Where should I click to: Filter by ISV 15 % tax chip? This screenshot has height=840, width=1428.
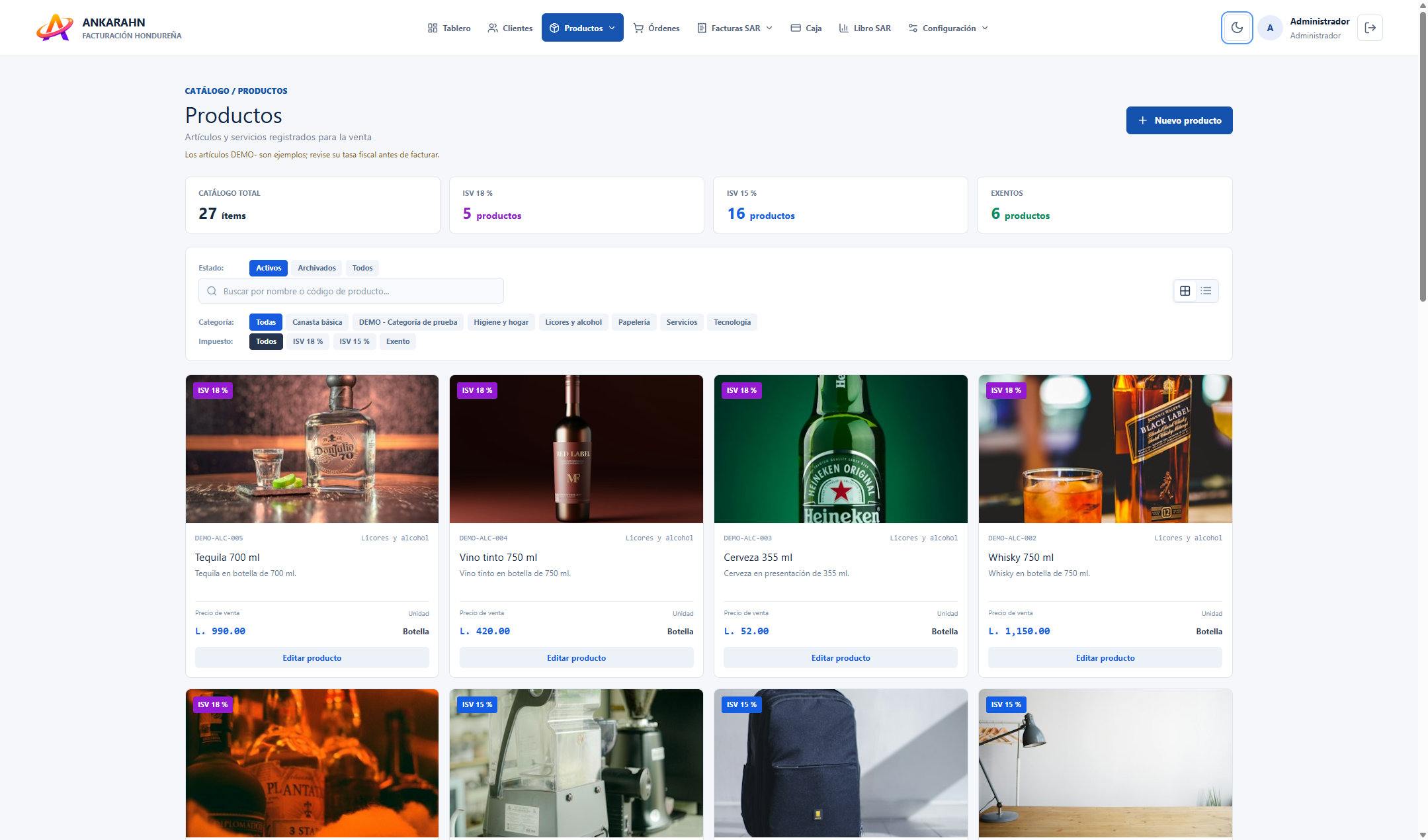click(x=355, y=341)
